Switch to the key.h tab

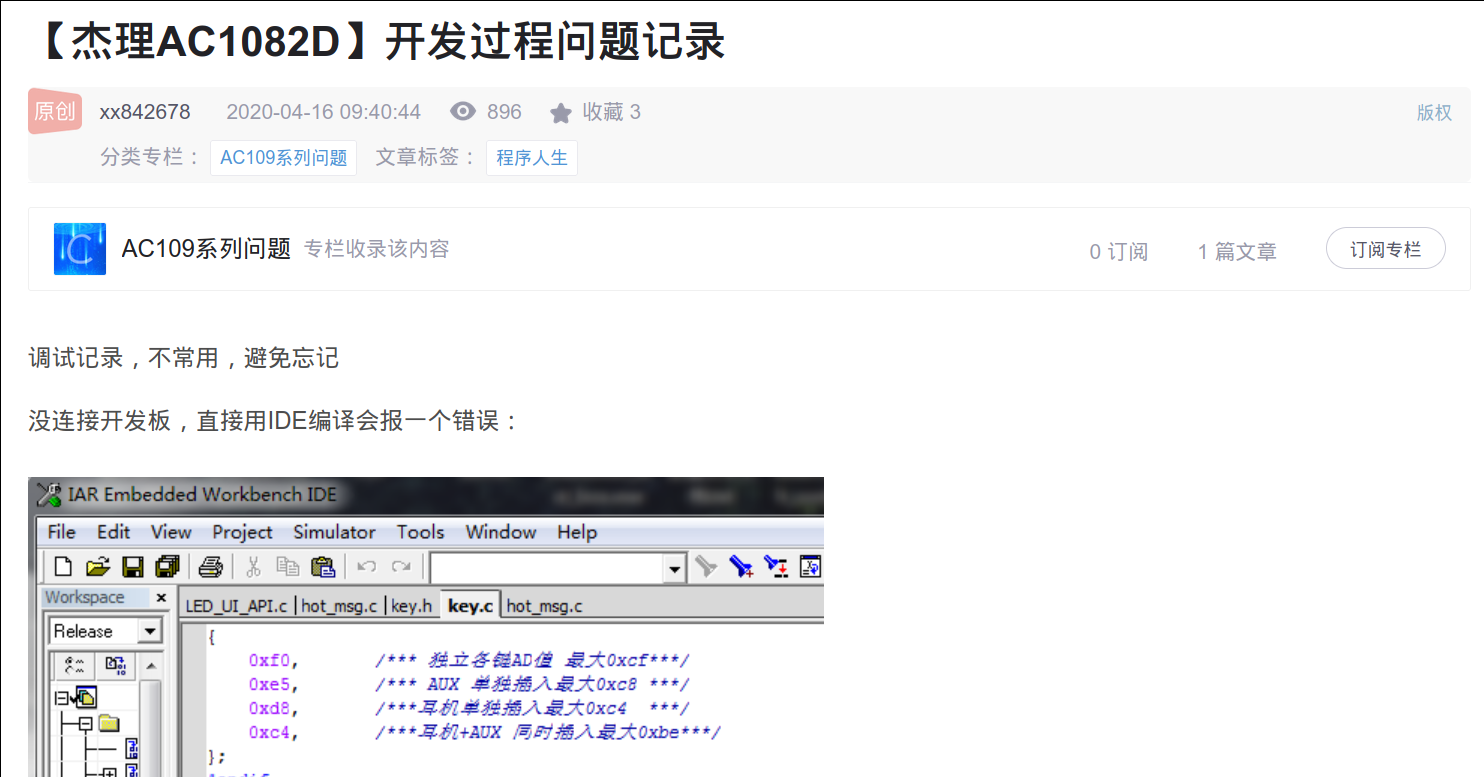point(411,605)
